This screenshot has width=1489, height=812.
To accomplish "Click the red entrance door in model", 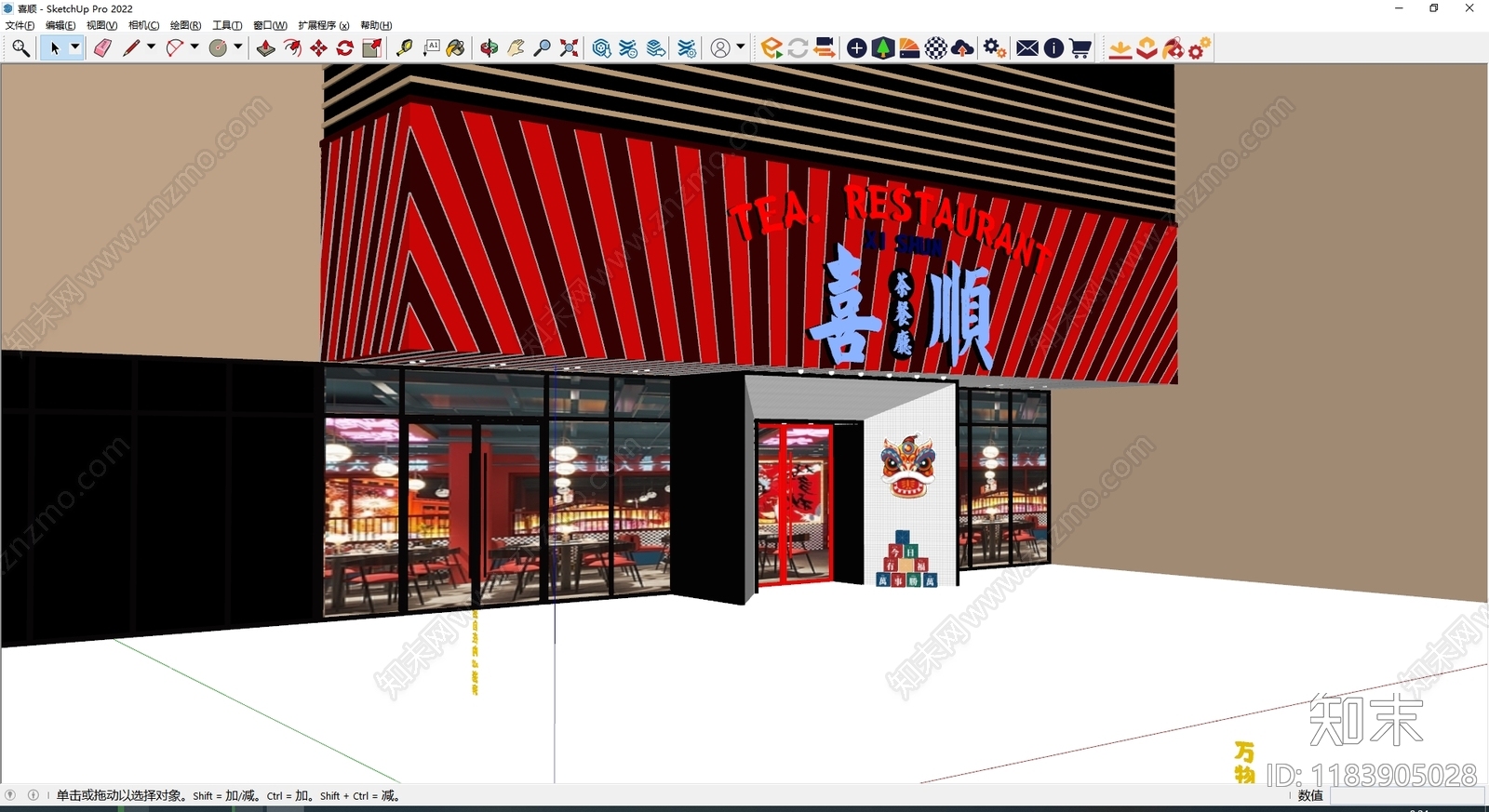I will 795,503.
